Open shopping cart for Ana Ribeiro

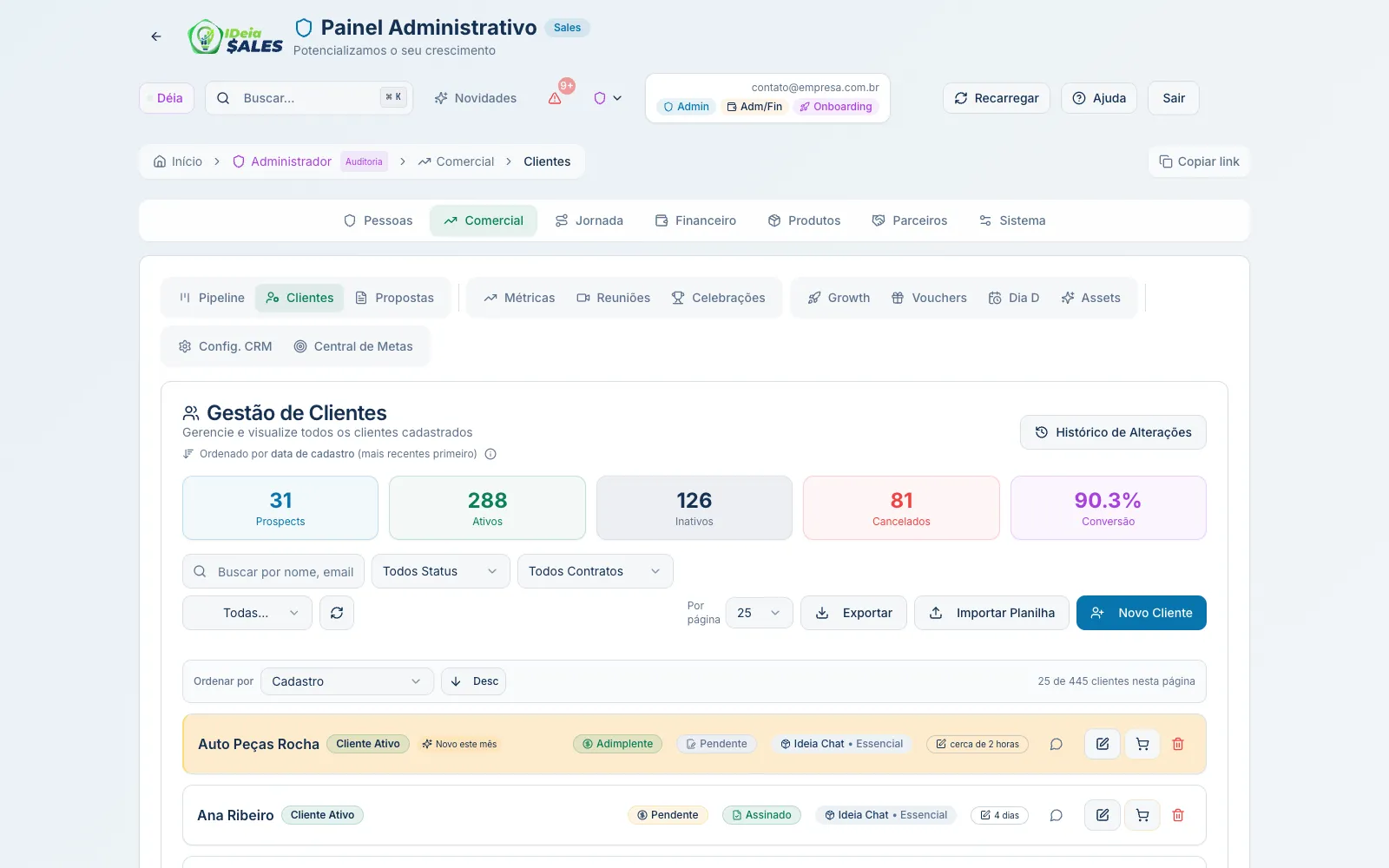pos(1142,815)
